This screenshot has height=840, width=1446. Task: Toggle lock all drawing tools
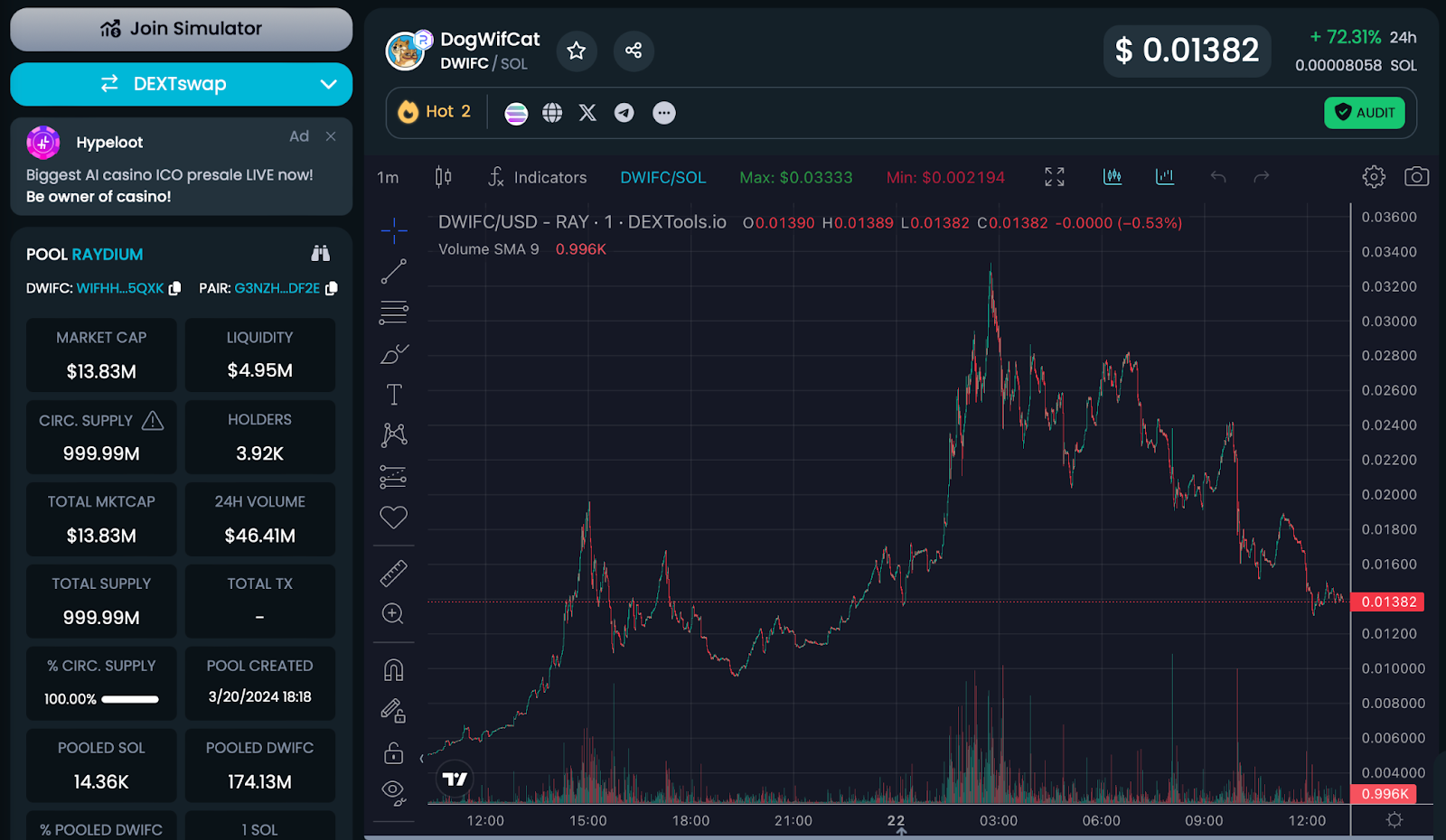coord(394,752)
